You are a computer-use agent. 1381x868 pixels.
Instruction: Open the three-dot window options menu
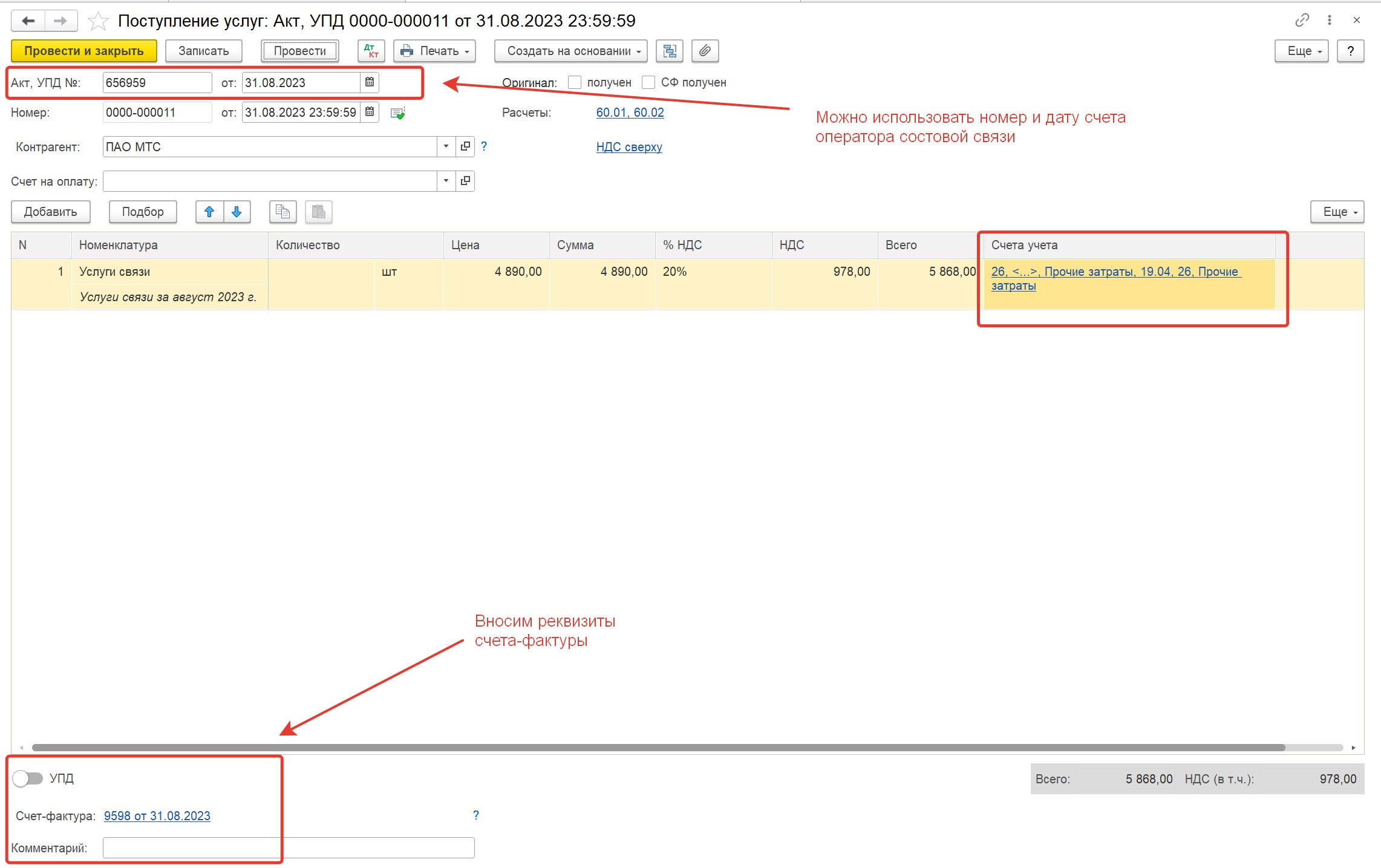[x=1330, y=21]
